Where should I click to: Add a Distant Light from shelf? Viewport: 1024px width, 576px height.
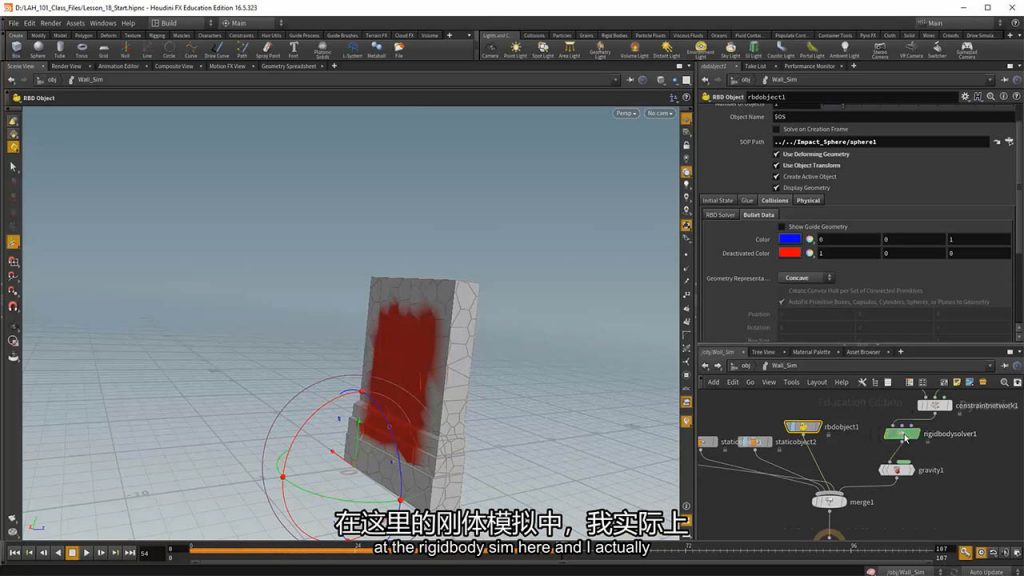(666, 50)
